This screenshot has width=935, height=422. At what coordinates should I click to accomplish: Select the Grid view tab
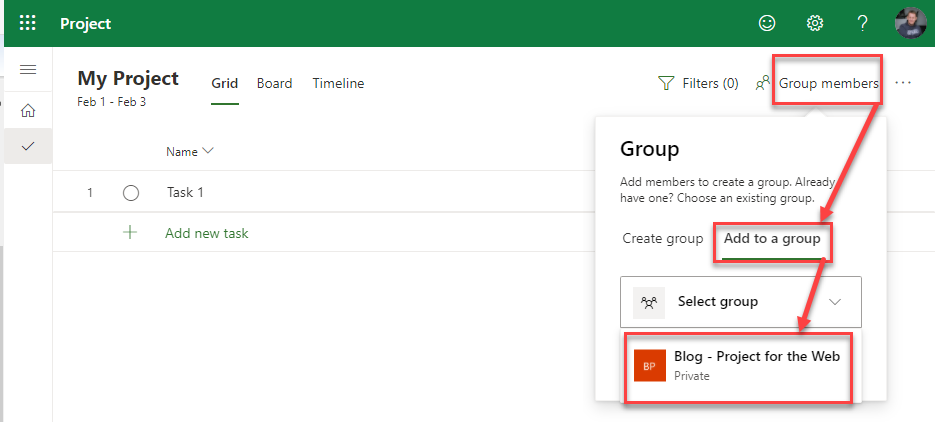pos(224,84)
